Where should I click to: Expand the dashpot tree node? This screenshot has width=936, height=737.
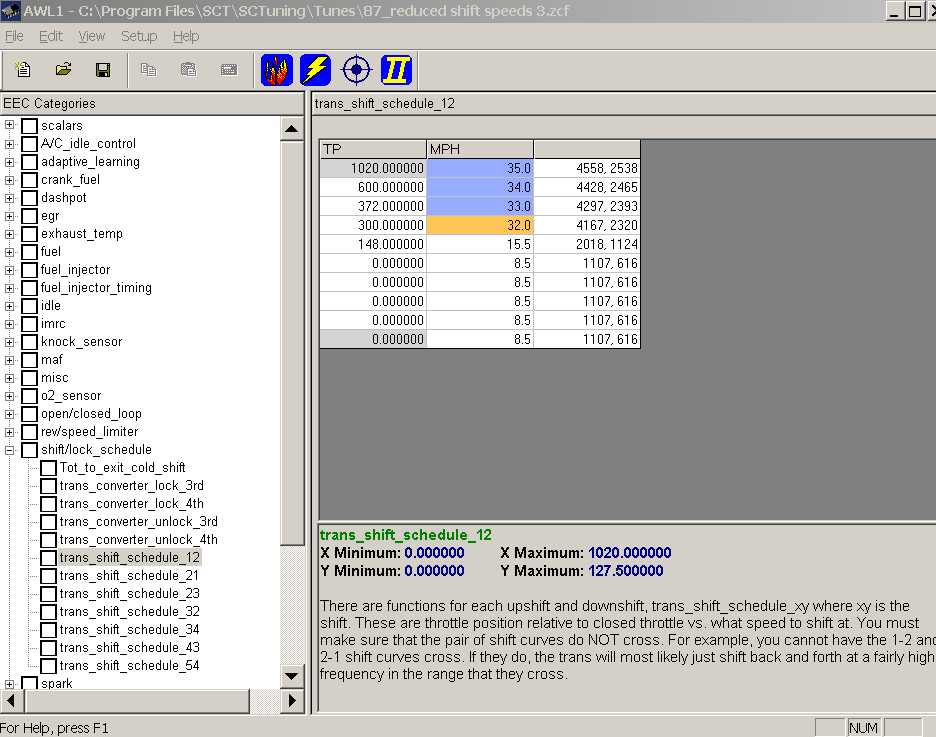pyautogui.click(x=10, y=198)
